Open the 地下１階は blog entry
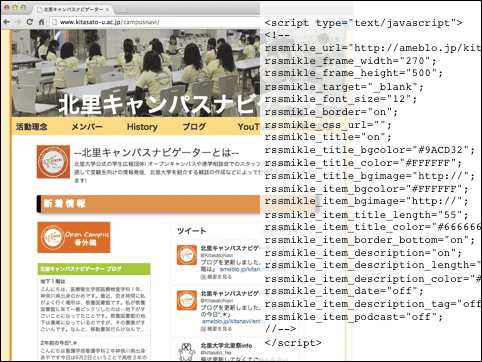 click(x=53, y=281)
